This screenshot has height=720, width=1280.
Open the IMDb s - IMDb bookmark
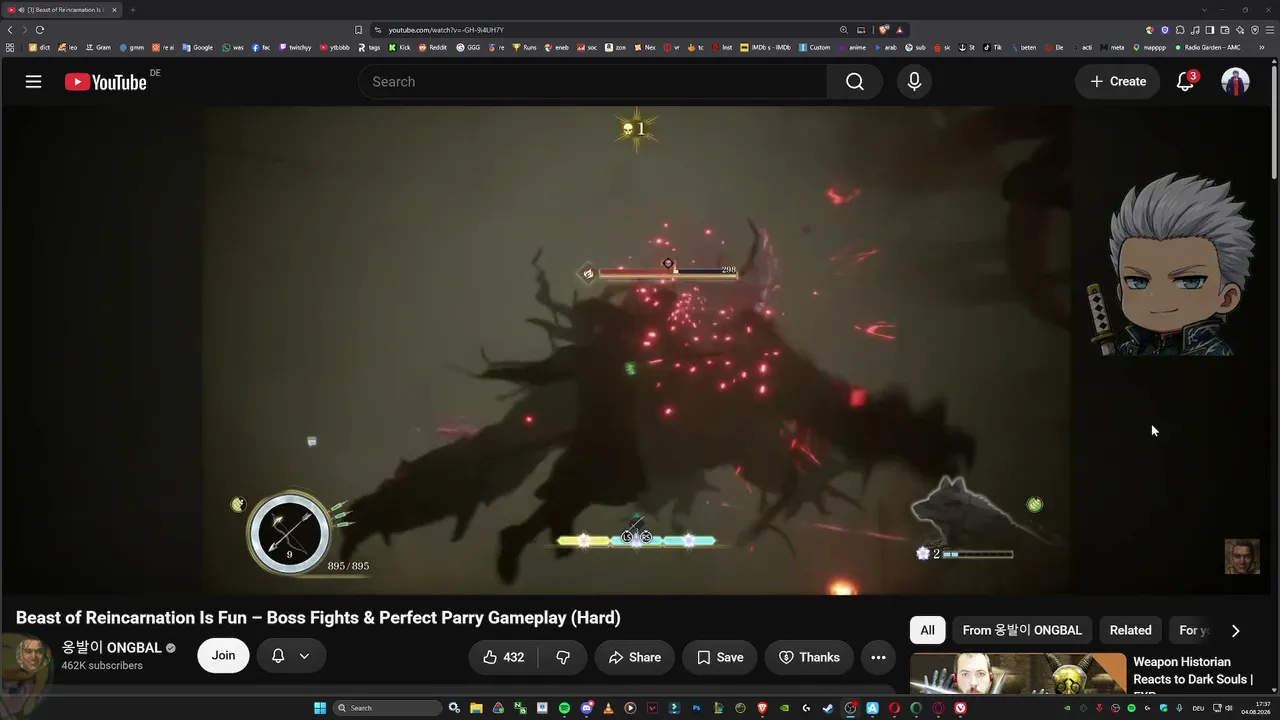tap(765, 47)
